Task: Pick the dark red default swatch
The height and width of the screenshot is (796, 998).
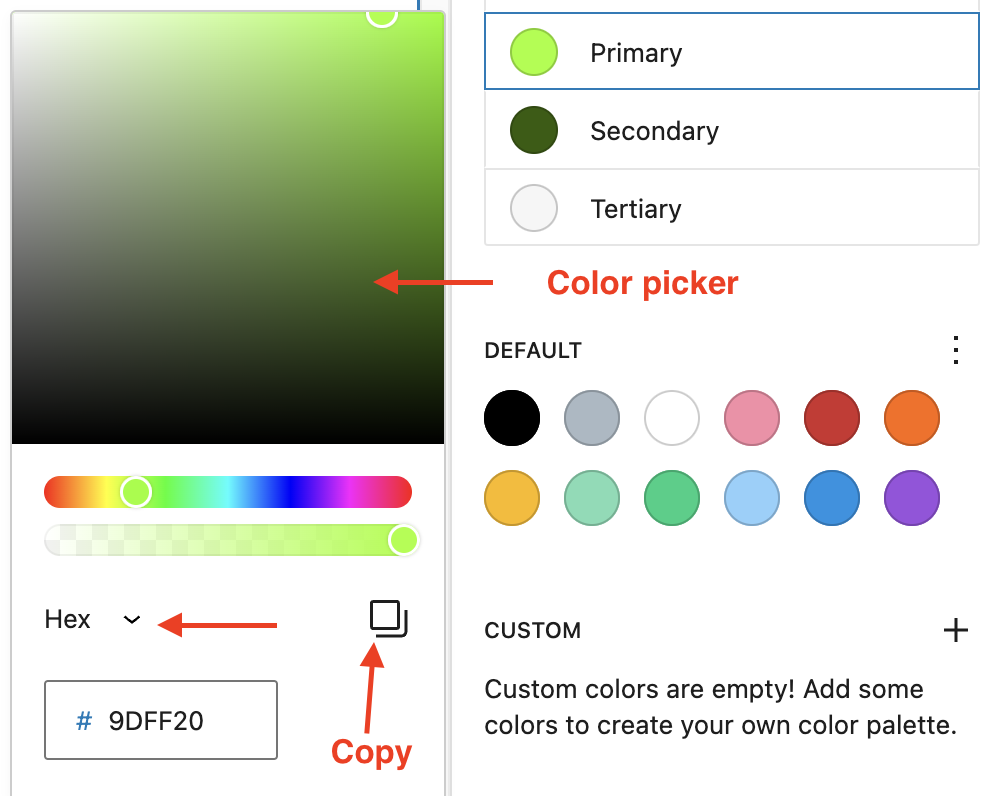Action: point(831,418)
